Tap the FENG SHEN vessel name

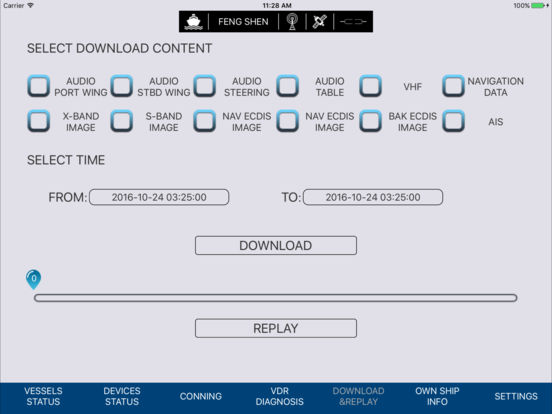243,22
